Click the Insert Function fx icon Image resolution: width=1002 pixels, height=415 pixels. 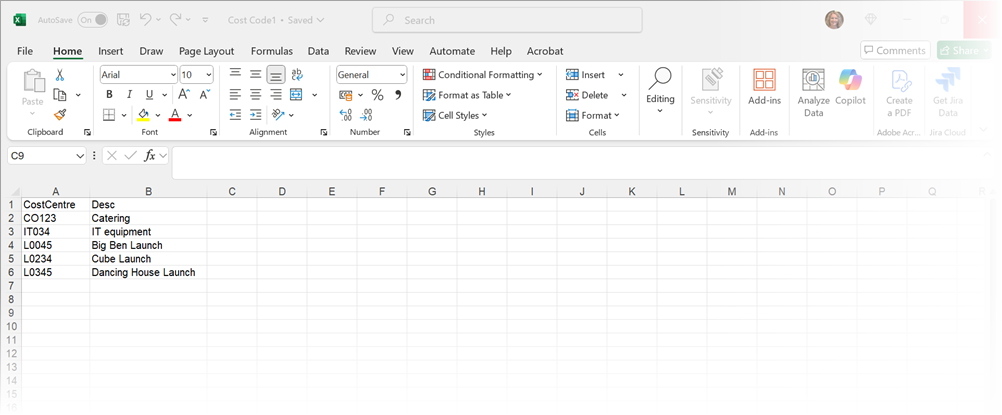[150, 155]
